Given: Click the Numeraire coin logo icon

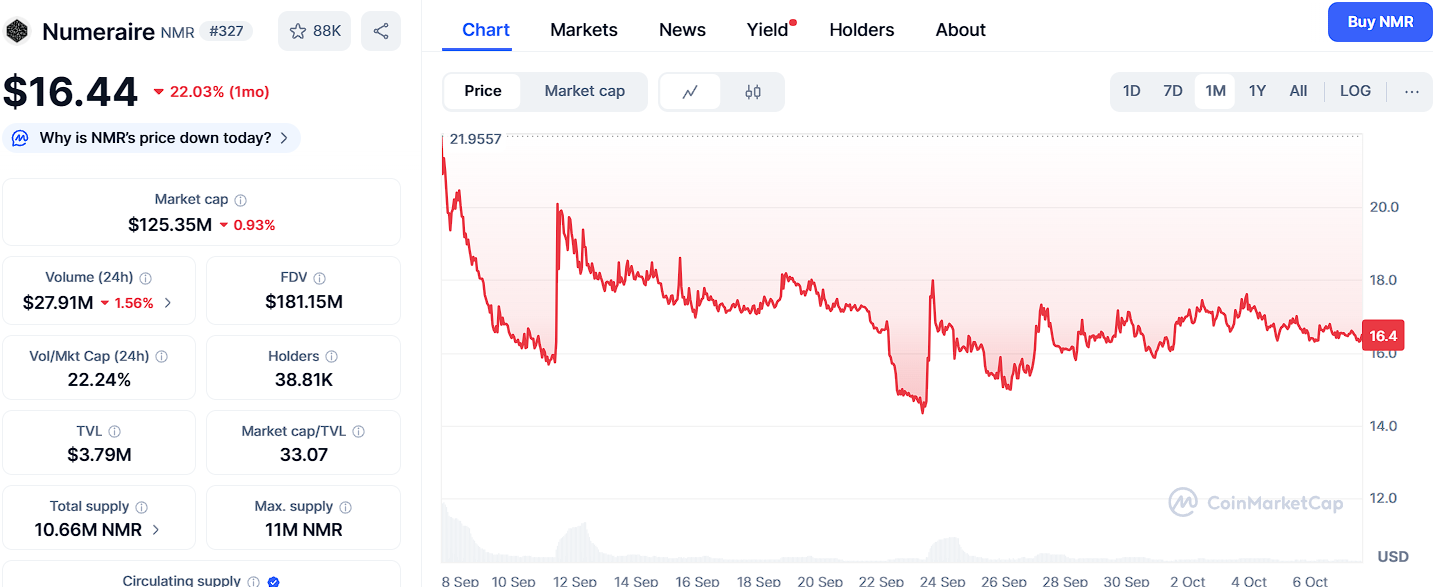Looking at the screenshot, I should pyautogui.click(x=18, y=31).
